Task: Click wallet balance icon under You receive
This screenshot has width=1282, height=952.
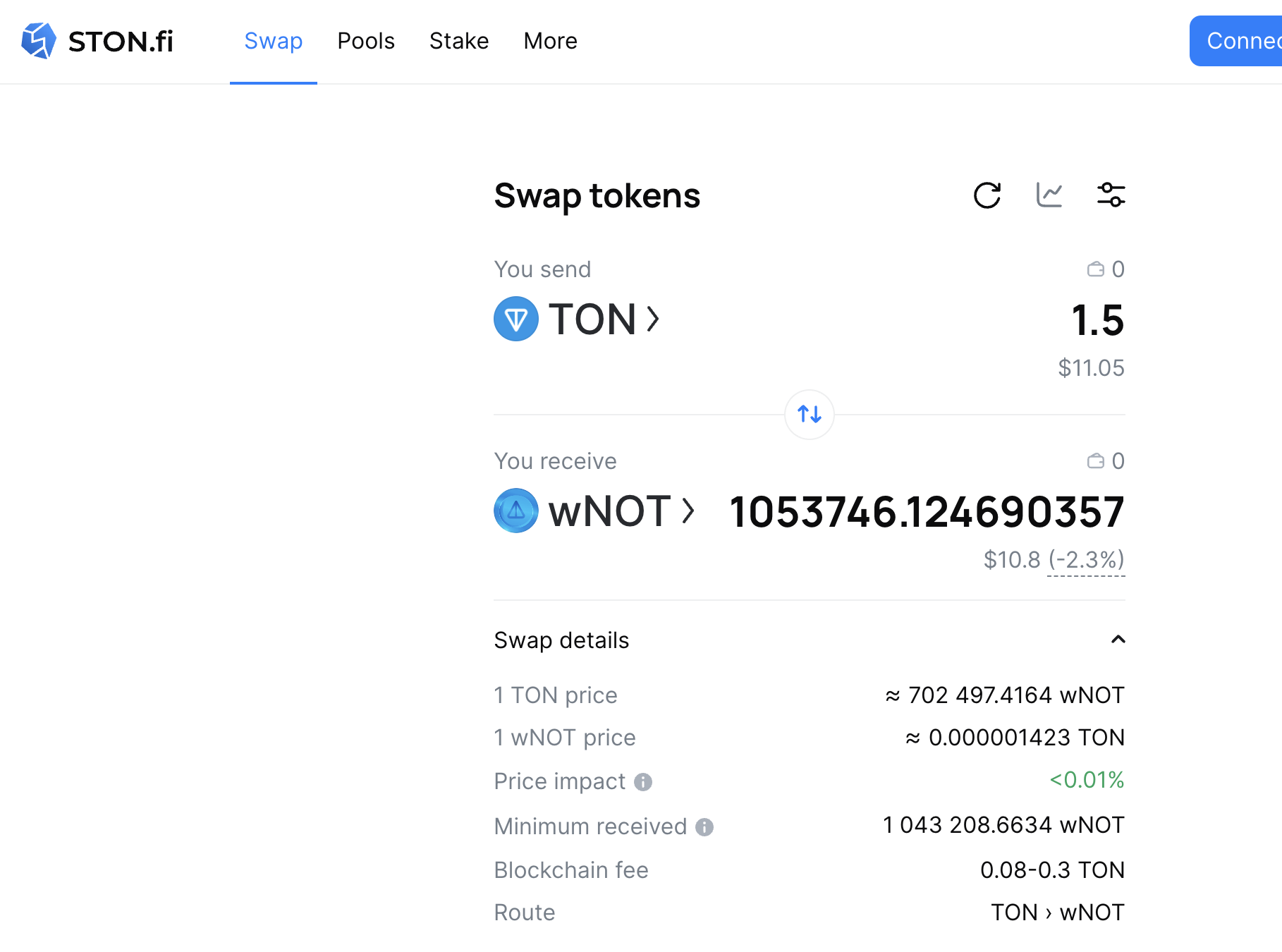Action: (x=1096, y=461)
